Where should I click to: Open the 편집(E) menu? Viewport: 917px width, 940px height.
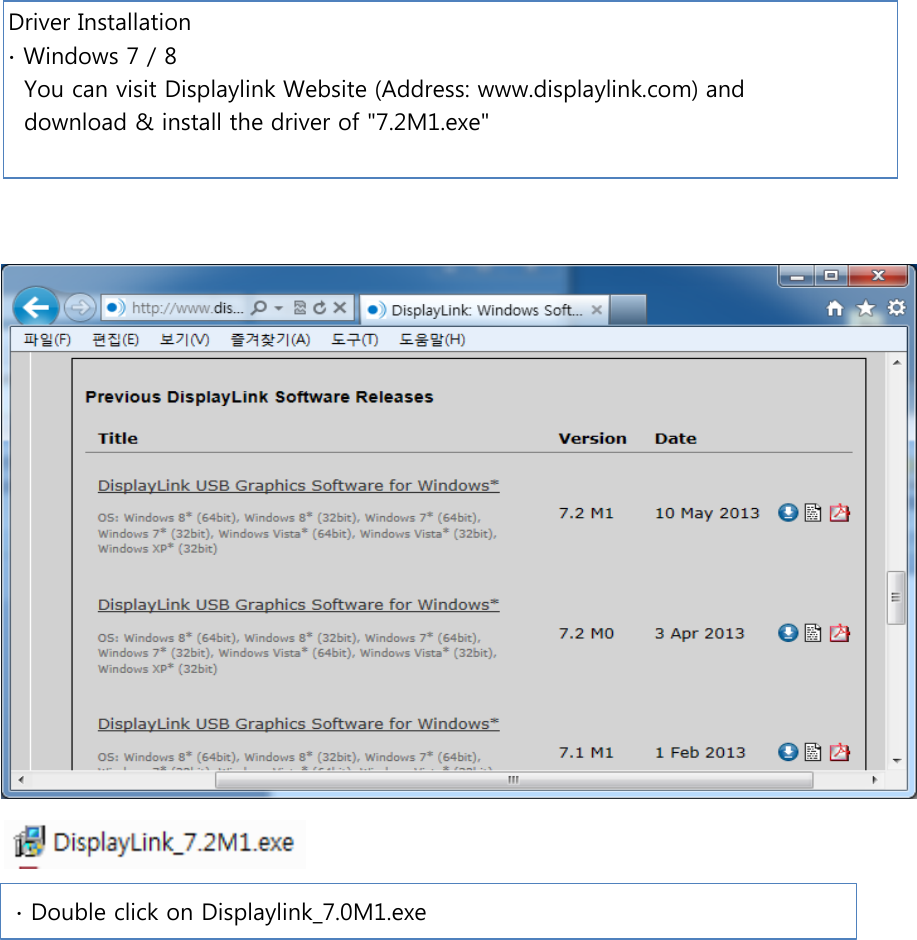[115, 340]
